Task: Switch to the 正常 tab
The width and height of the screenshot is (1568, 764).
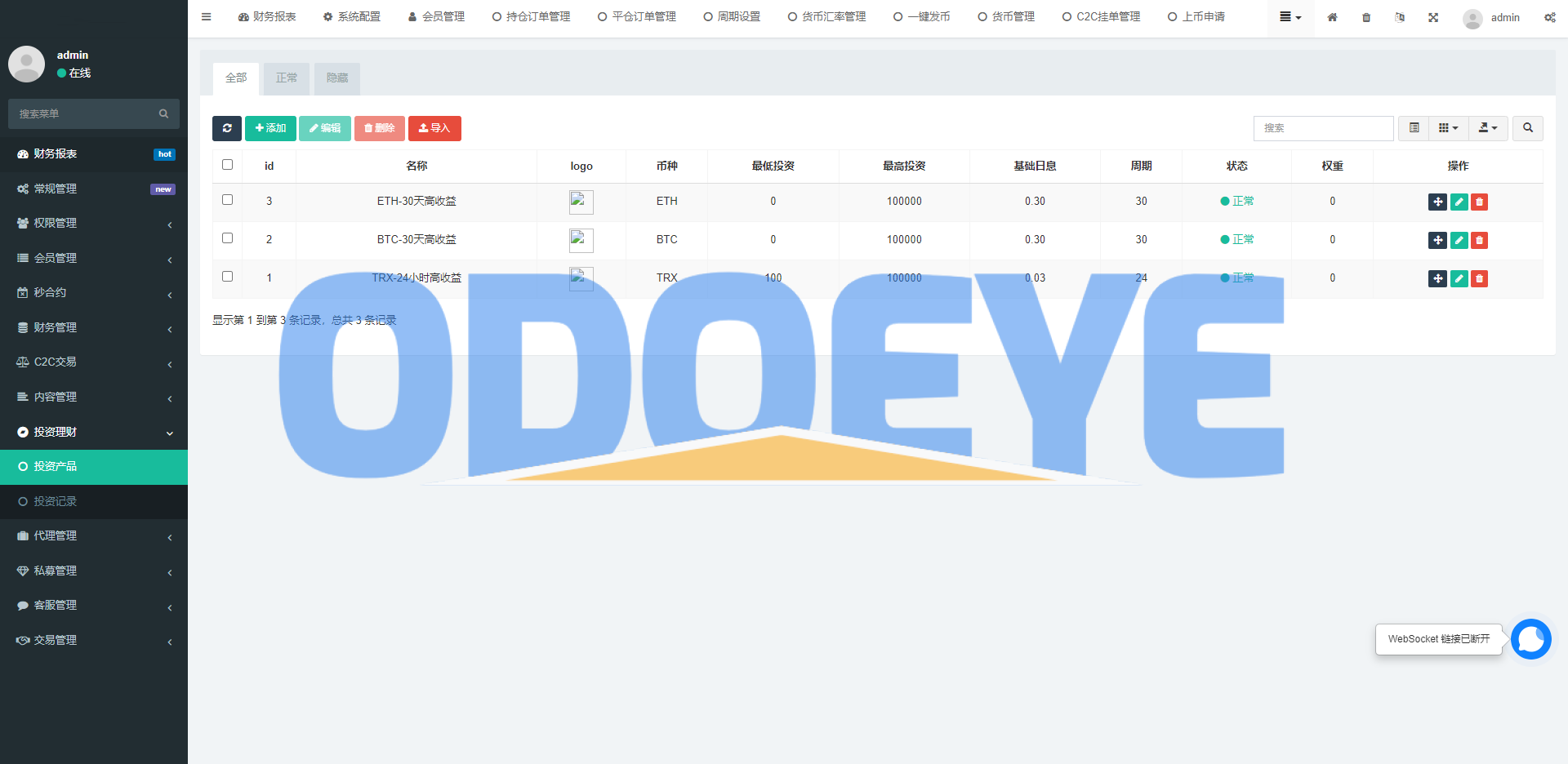Action: coord(287,78)
